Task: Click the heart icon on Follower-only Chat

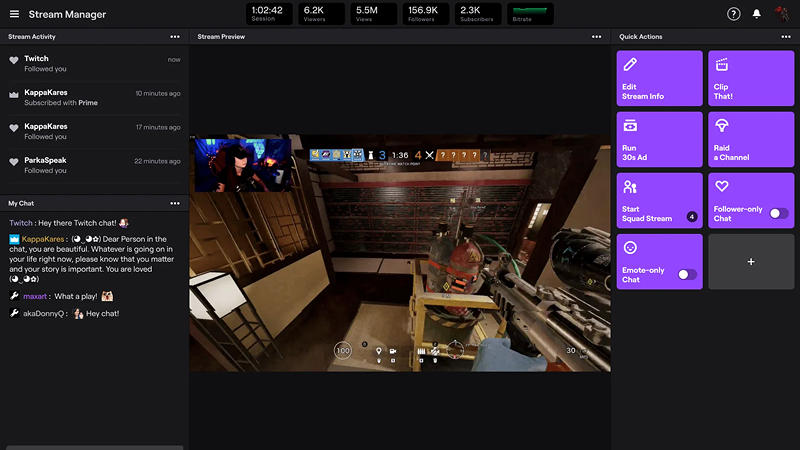Action: pyautogui.click(x=721, y=186)
